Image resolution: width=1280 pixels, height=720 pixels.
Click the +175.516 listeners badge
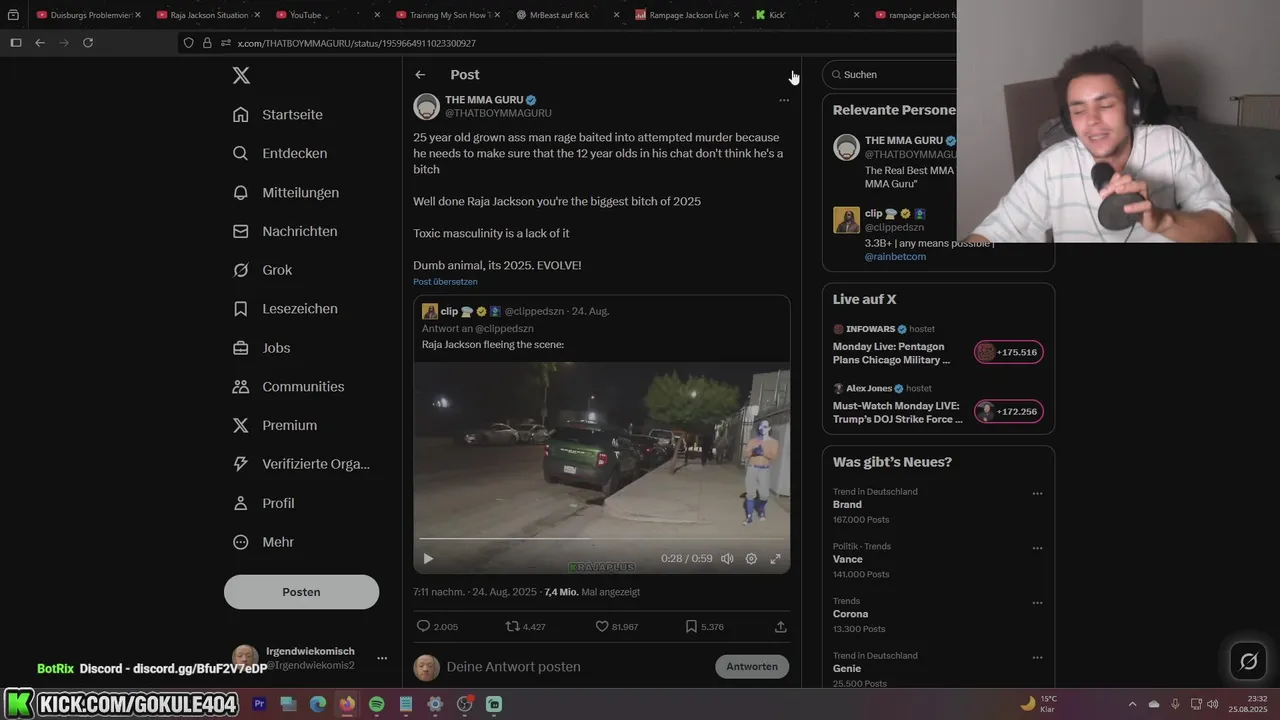1009,352
